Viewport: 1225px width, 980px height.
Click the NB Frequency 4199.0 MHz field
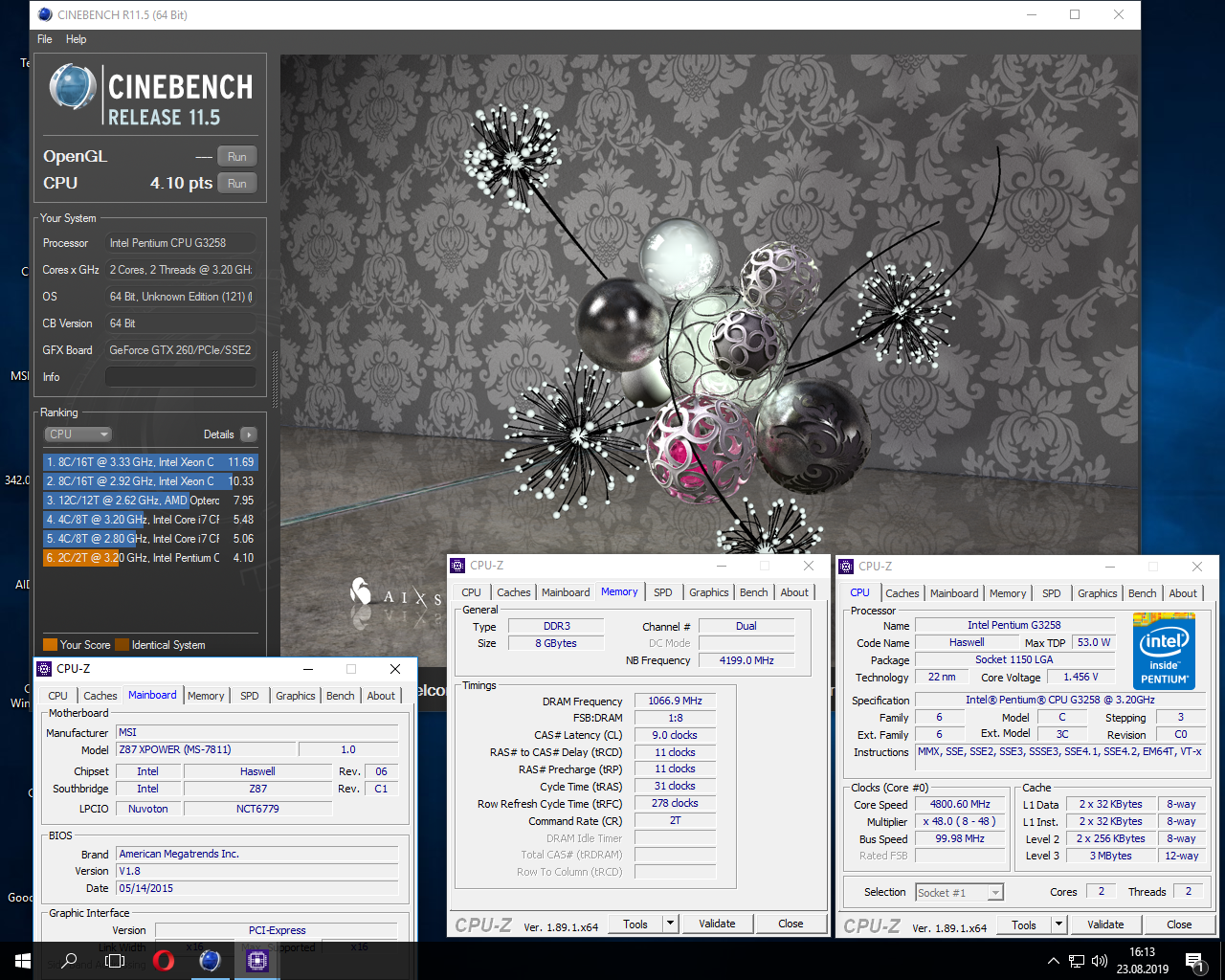(x=746, y=660)
